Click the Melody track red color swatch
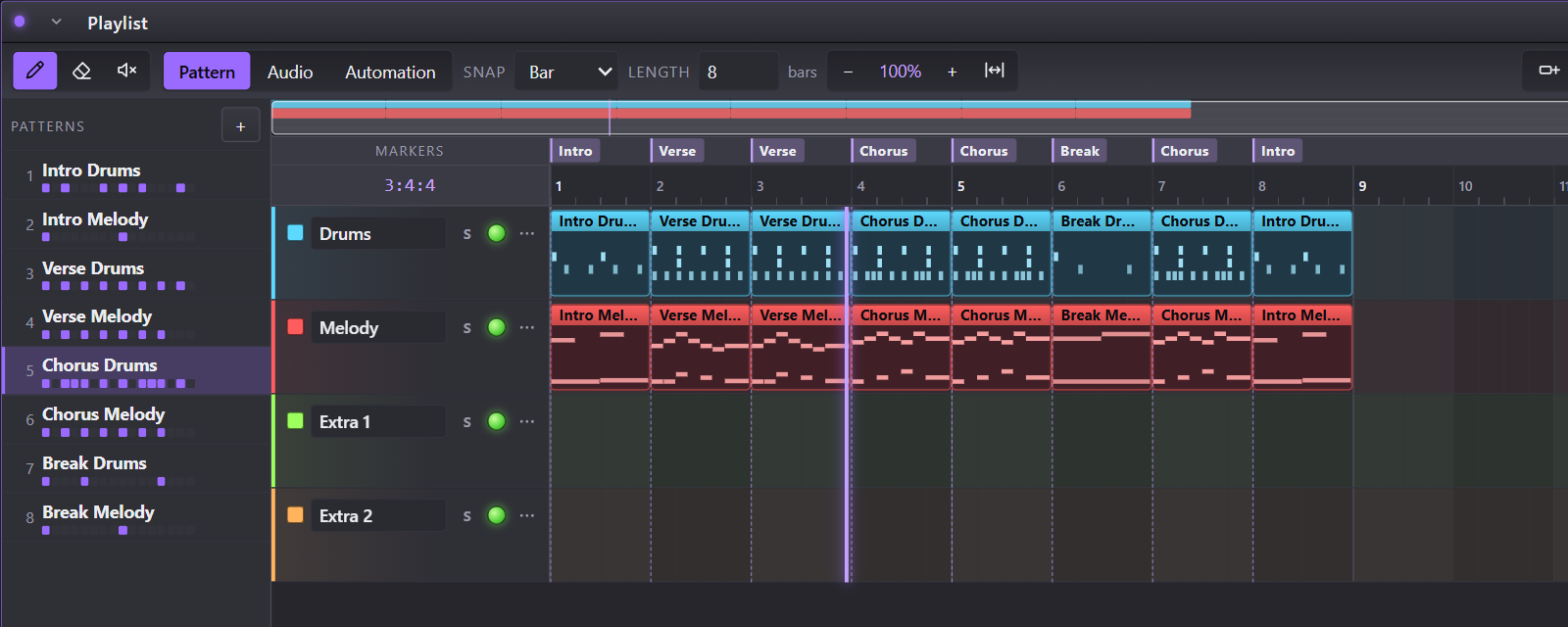This screenshot has height=627, width=1568. [295, 327]
